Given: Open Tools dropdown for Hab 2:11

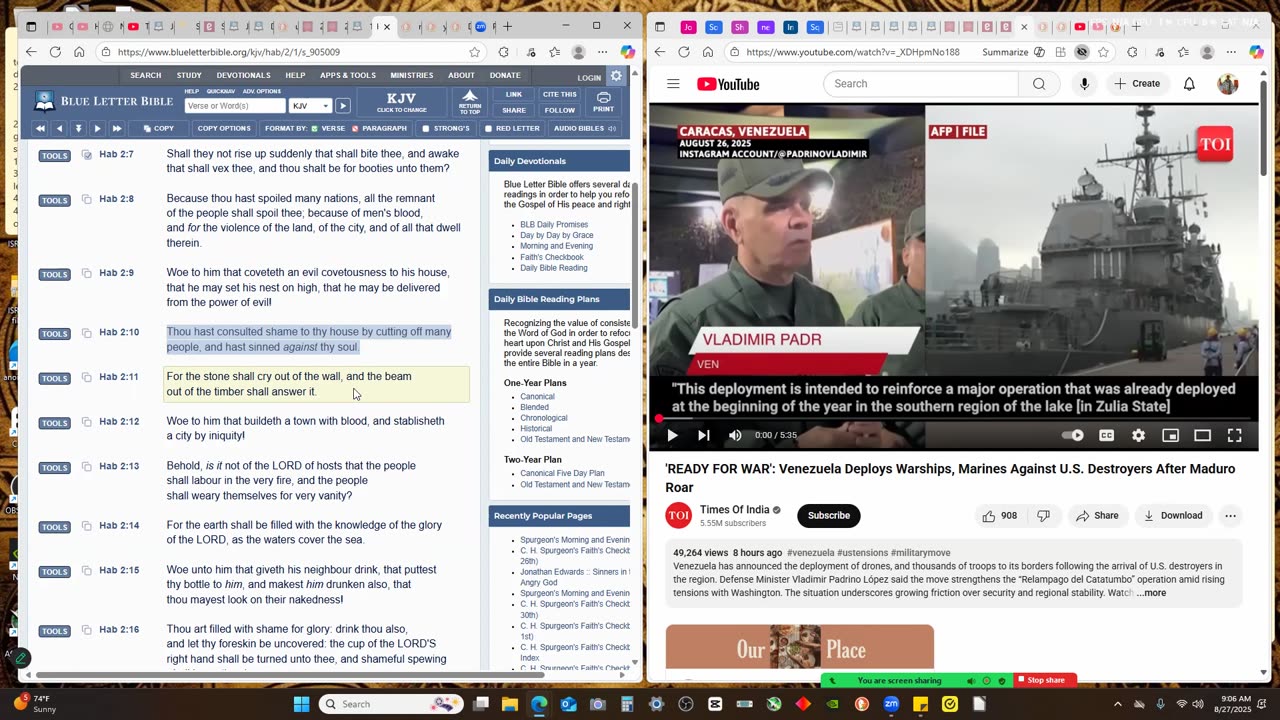Looking at the screenshot, I should tap(54, 378).
